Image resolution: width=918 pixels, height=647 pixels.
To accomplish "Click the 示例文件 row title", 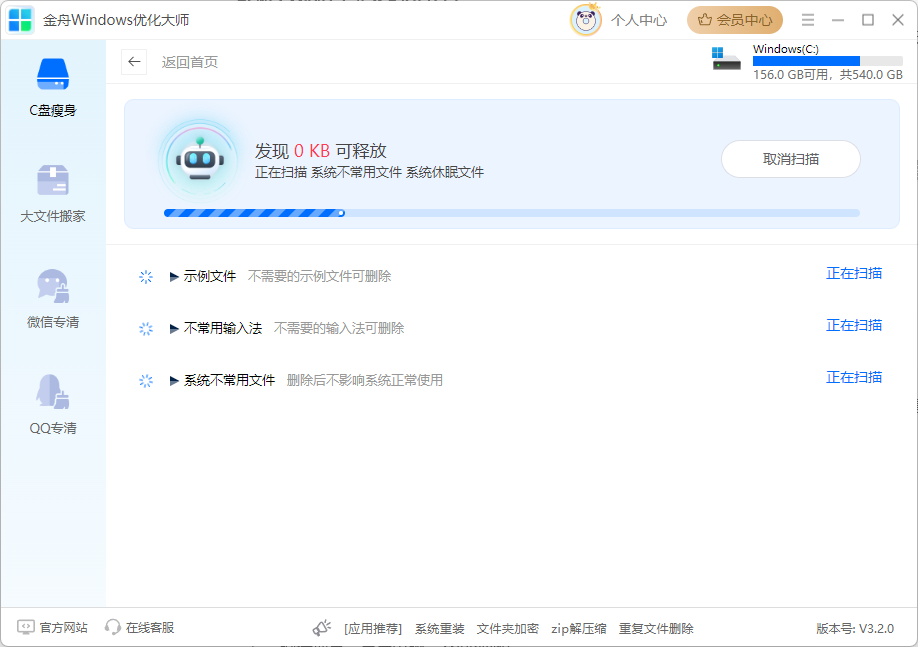I will (210, 276).
